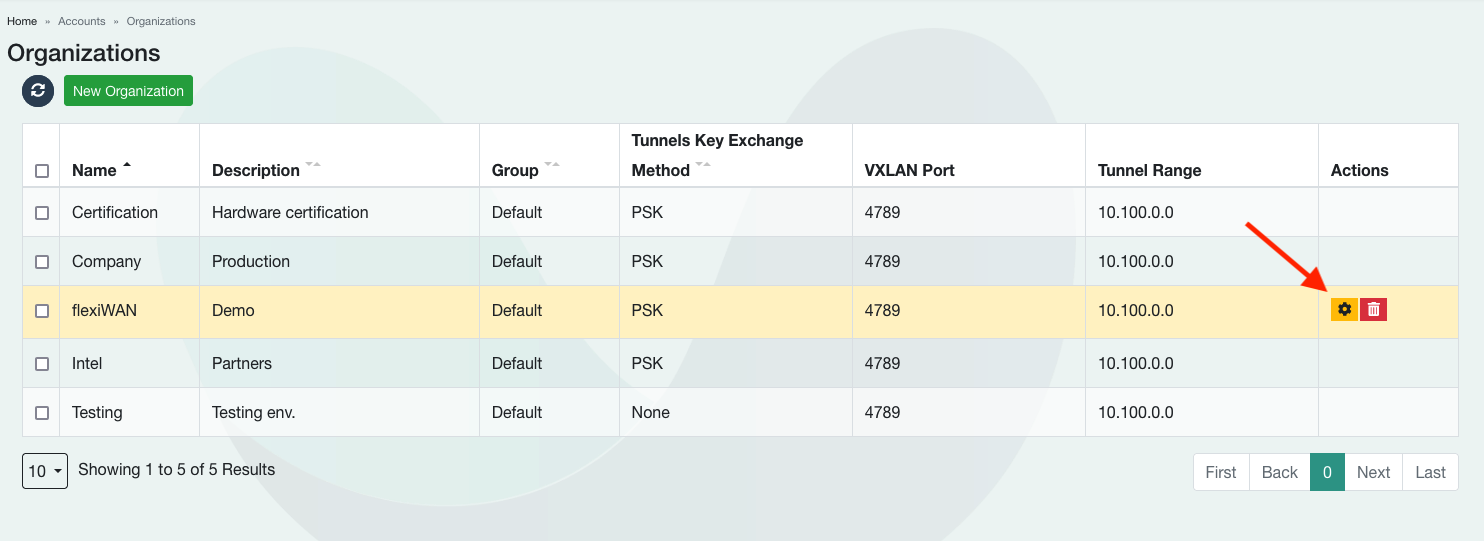
Task: Sort by Group column arrows
Action: 552,165
